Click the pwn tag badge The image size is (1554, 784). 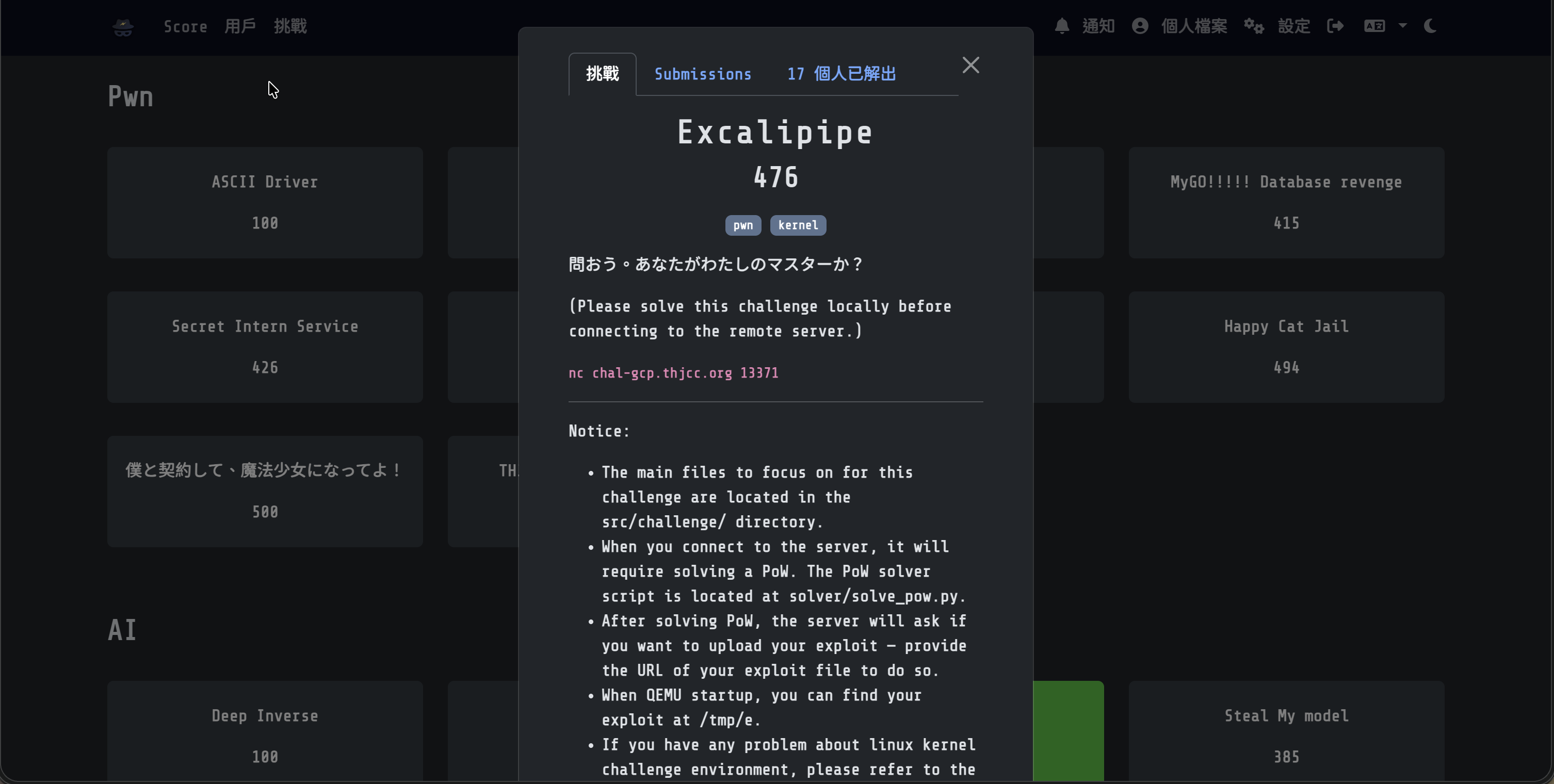(x=742, y=225)
